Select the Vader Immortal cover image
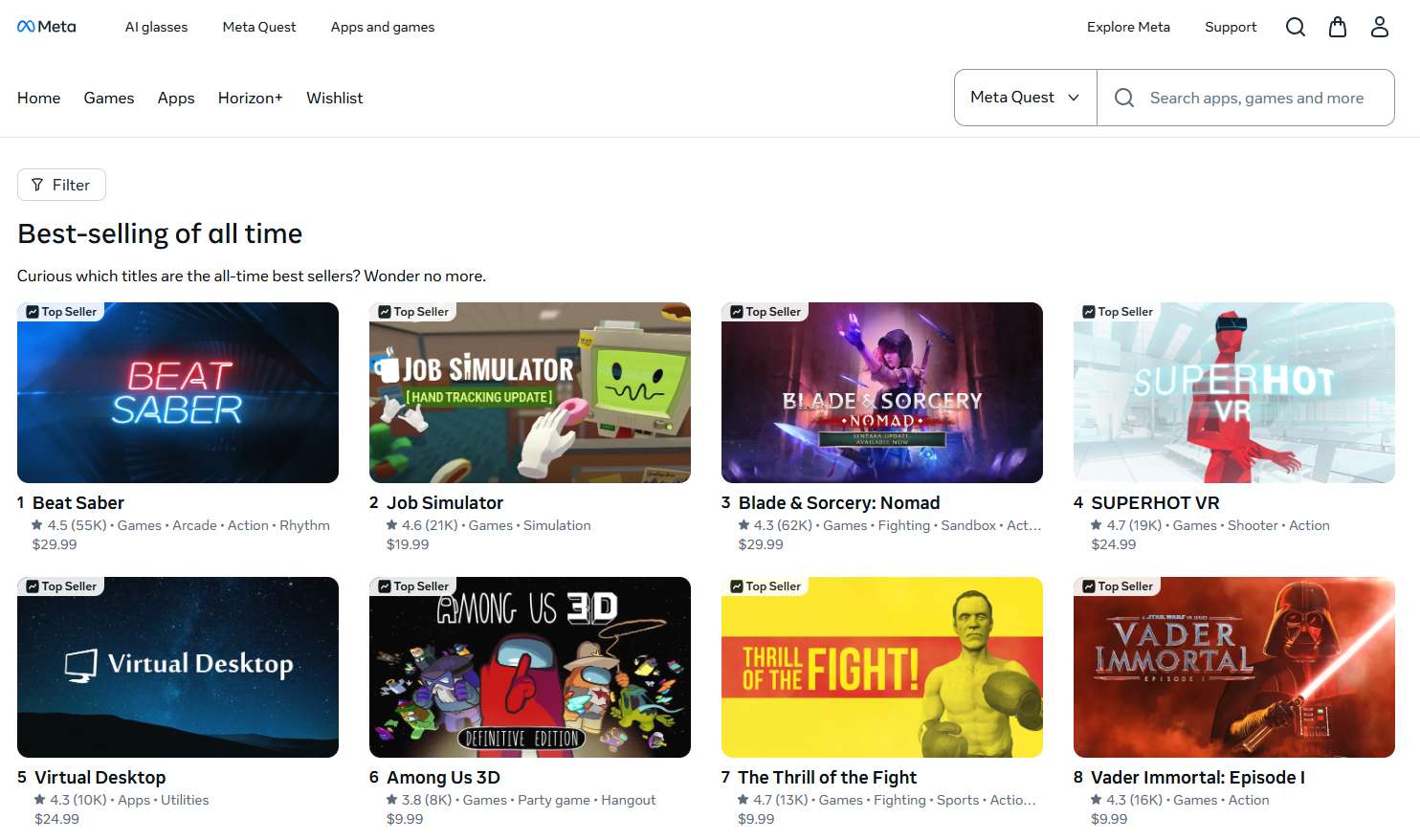The width and height of the screenshot is (1420, 840). click(1234, 667)
